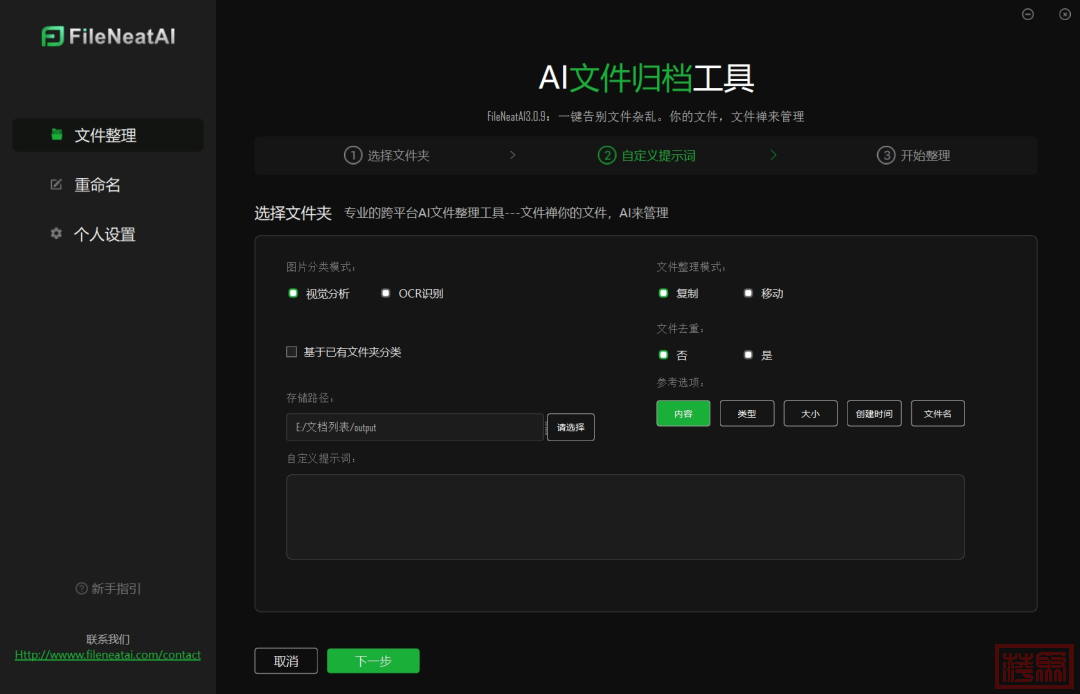Click the chevron after 自定义提示词 step
Image resolution: width=1080 pixels, height=694 pixels.
point(773,155)
